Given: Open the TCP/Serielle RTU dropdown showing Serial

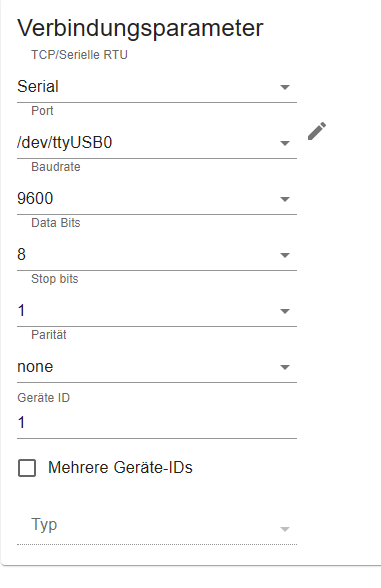Looking at the screenshot, I should click(157, 87).
